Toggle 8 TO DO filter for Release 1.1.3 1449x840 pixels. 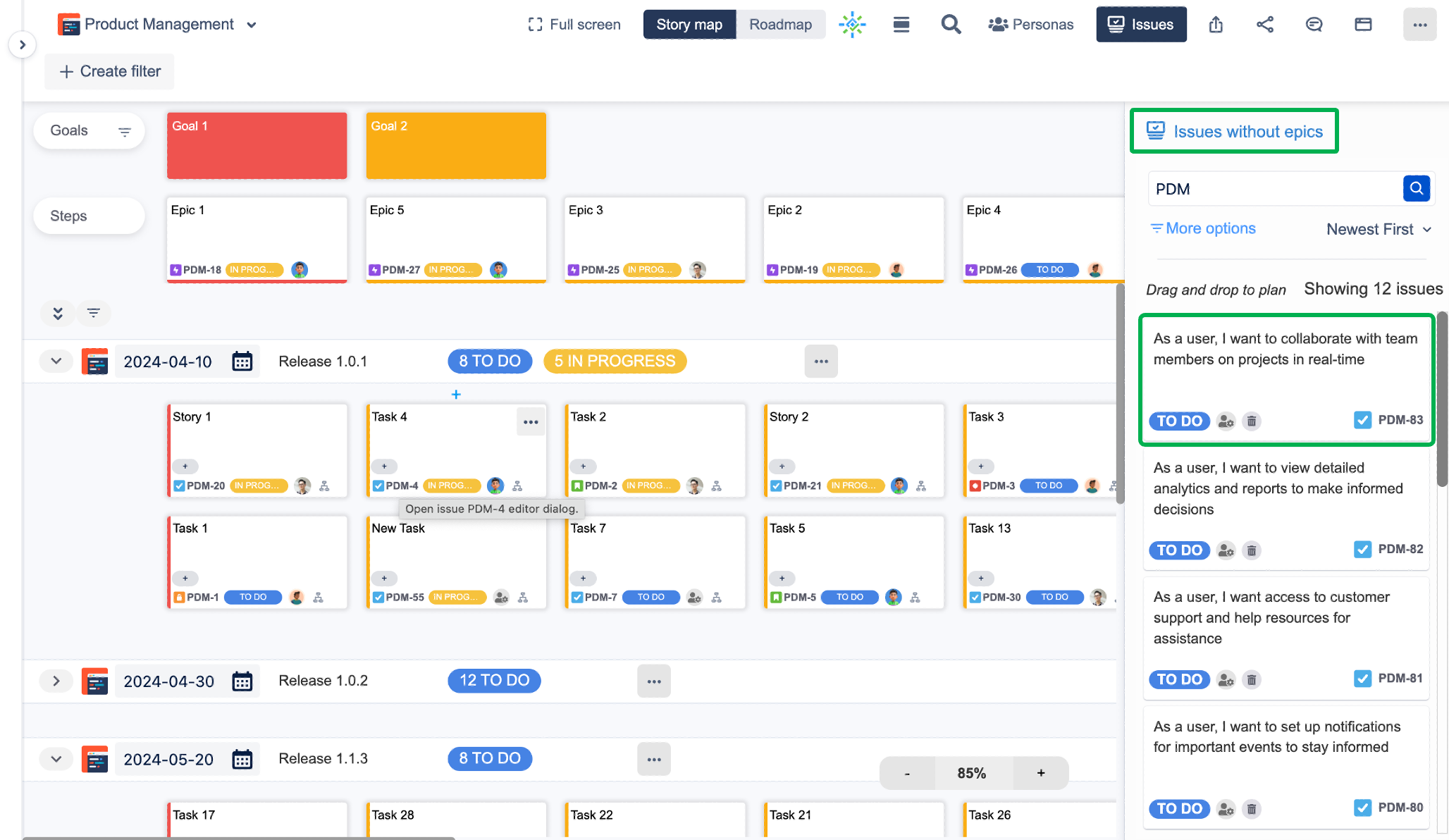pos(490,759)
